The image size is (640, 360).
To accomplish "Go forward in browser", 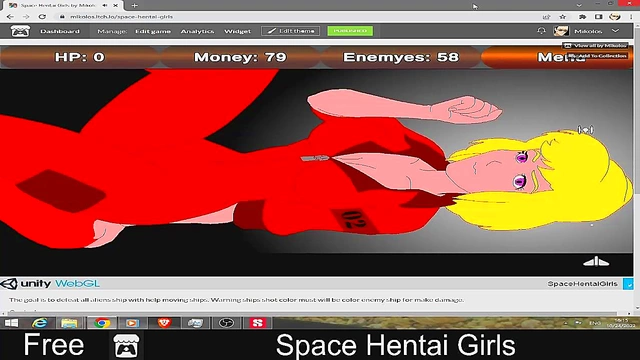I will (26, 17).
